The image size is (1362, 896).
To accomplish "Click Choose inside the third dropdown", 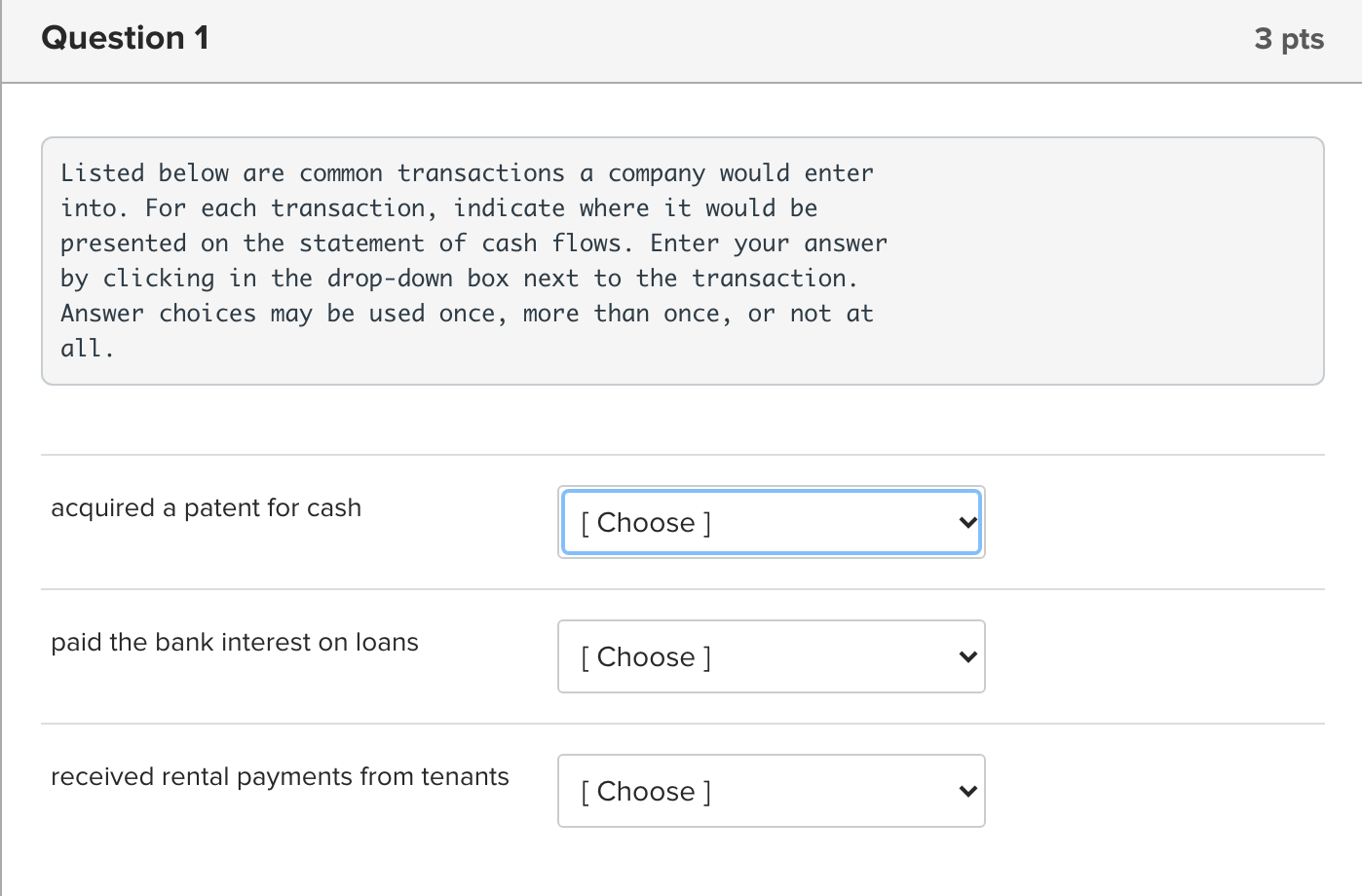I will [645, 791].
